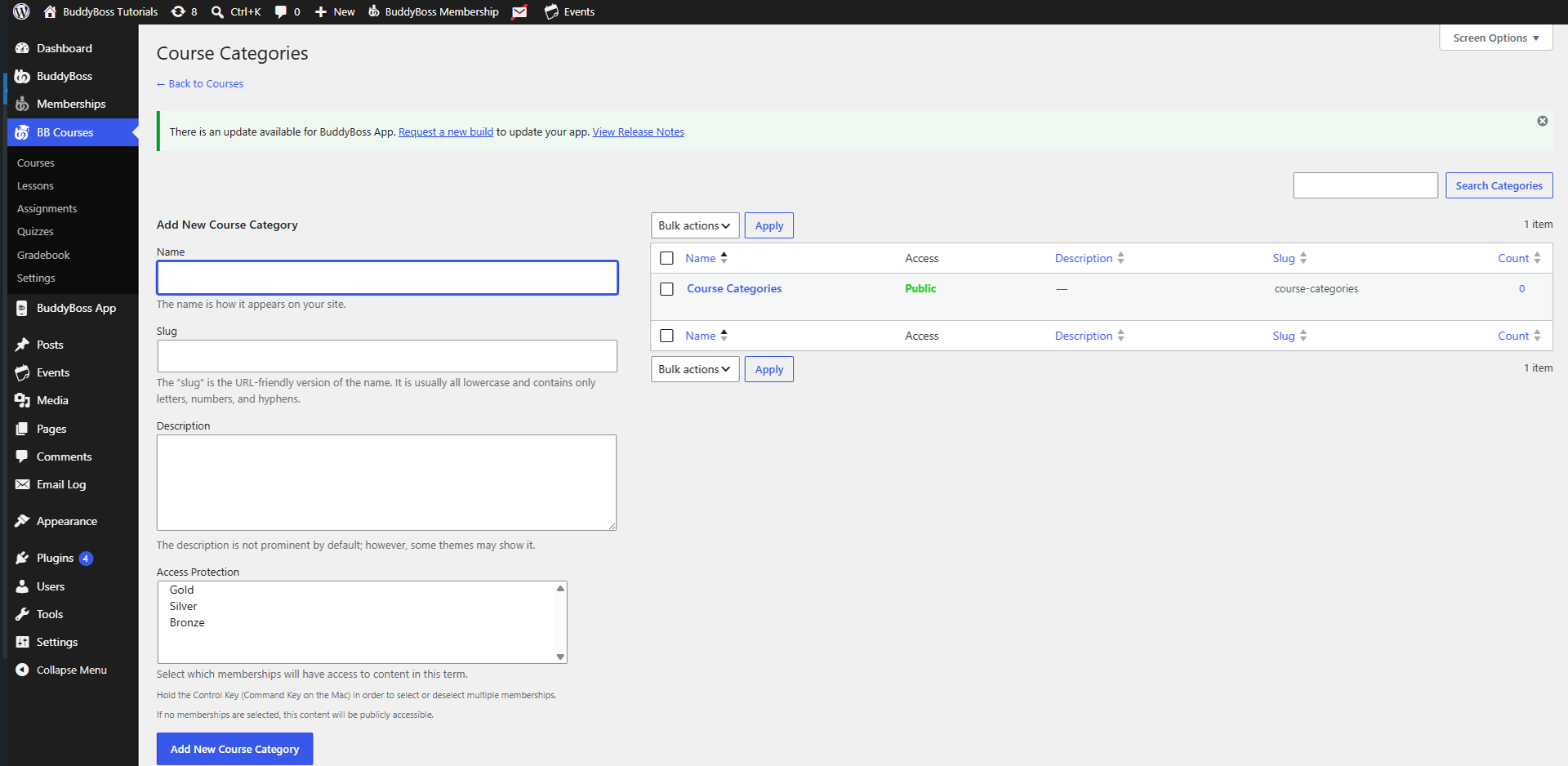Open the bottom Bulk actions dropdown
The image size is (1568, 766).
click(x=695, y=369)
